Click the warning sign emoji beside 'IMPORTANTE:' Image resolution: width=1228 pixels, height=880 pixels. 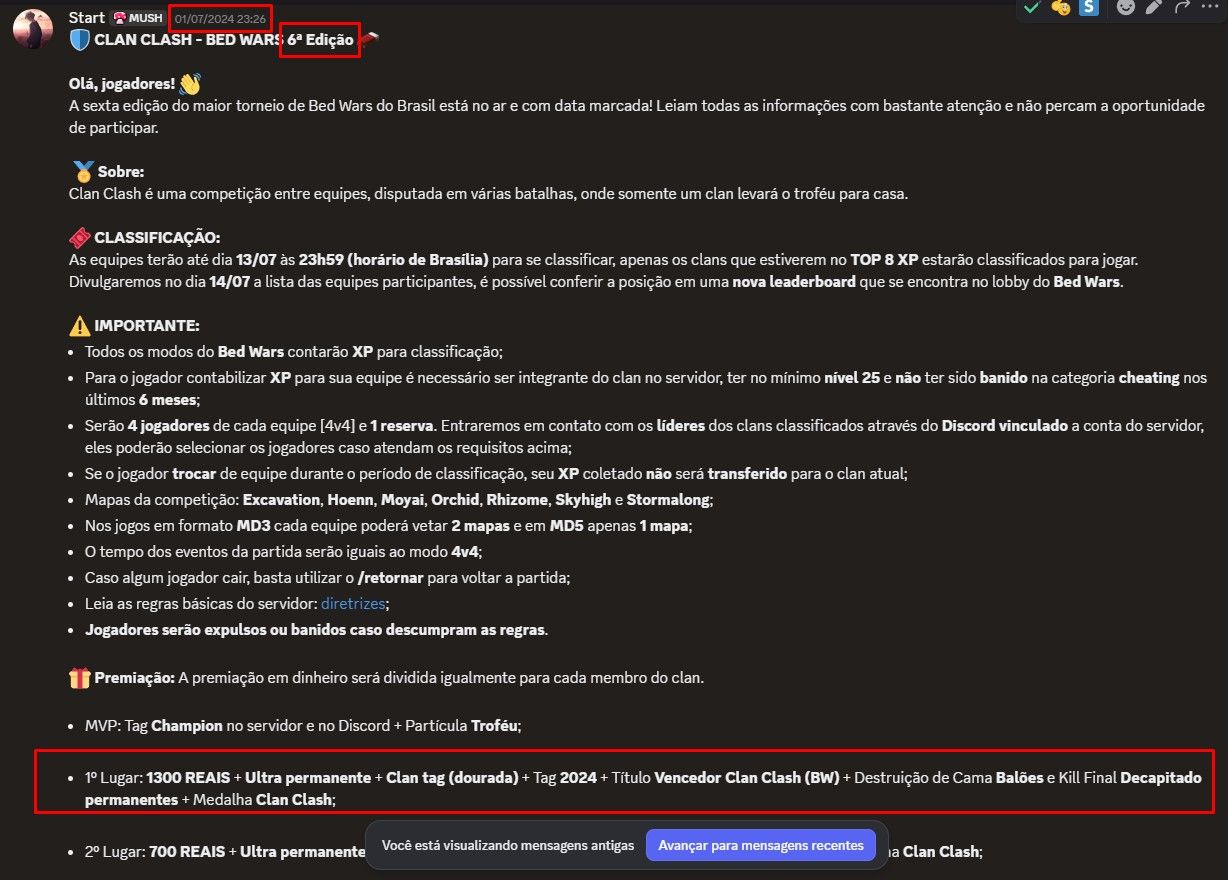point(80,325)
